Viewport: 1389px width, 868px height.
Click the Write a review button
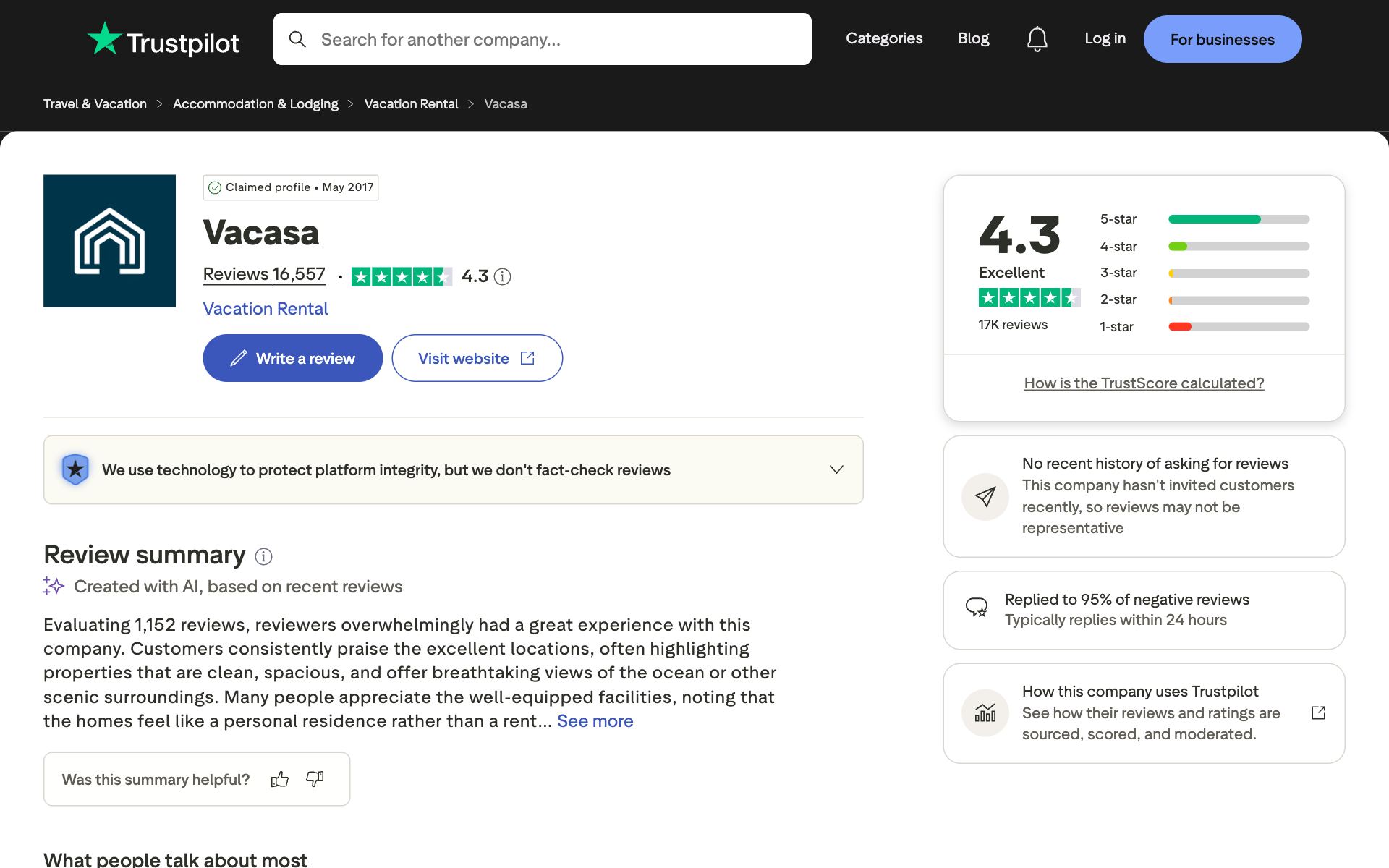292,358
